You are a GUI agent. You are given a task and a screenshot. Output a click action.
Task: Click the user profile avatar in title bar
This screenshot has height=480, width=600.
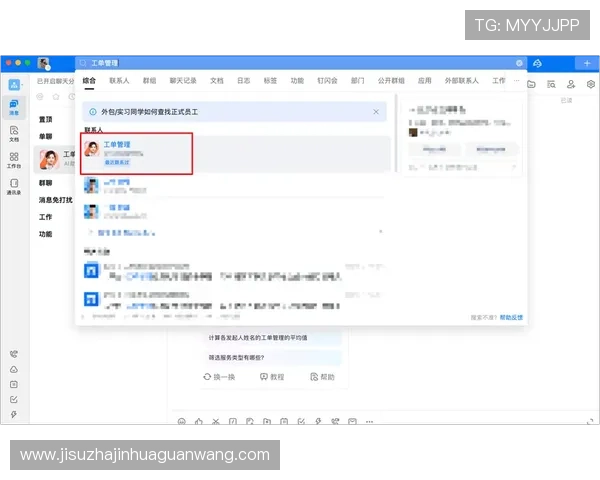pyautogui.click(x=44, y=63)
